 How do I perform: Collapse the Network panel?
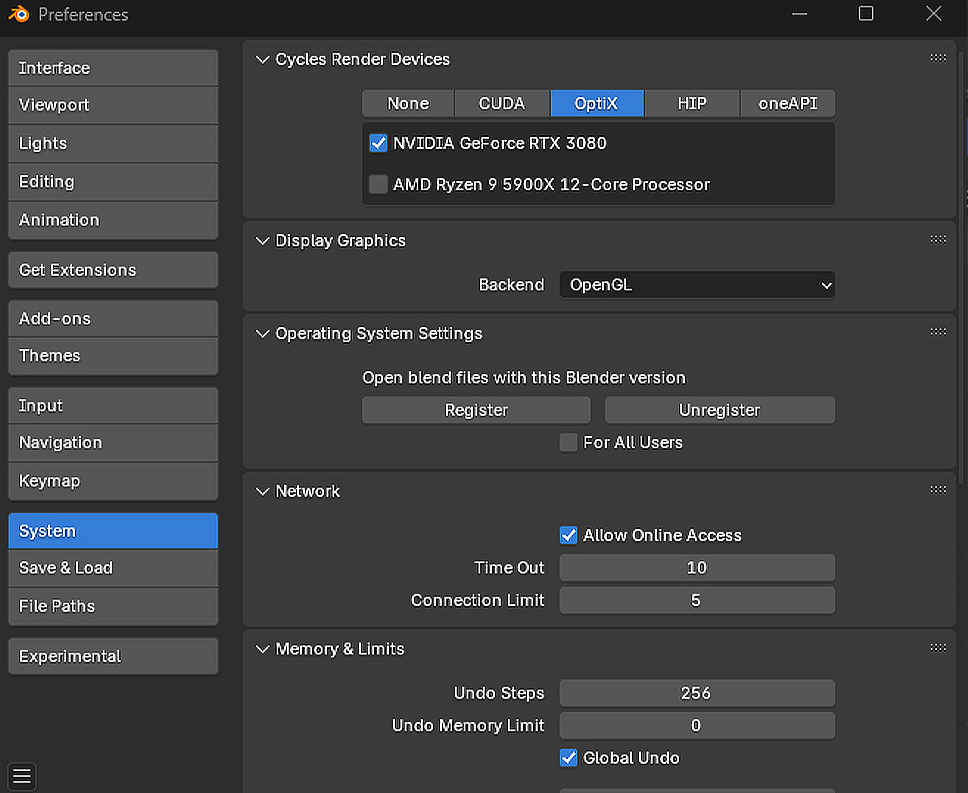(262, 491)
